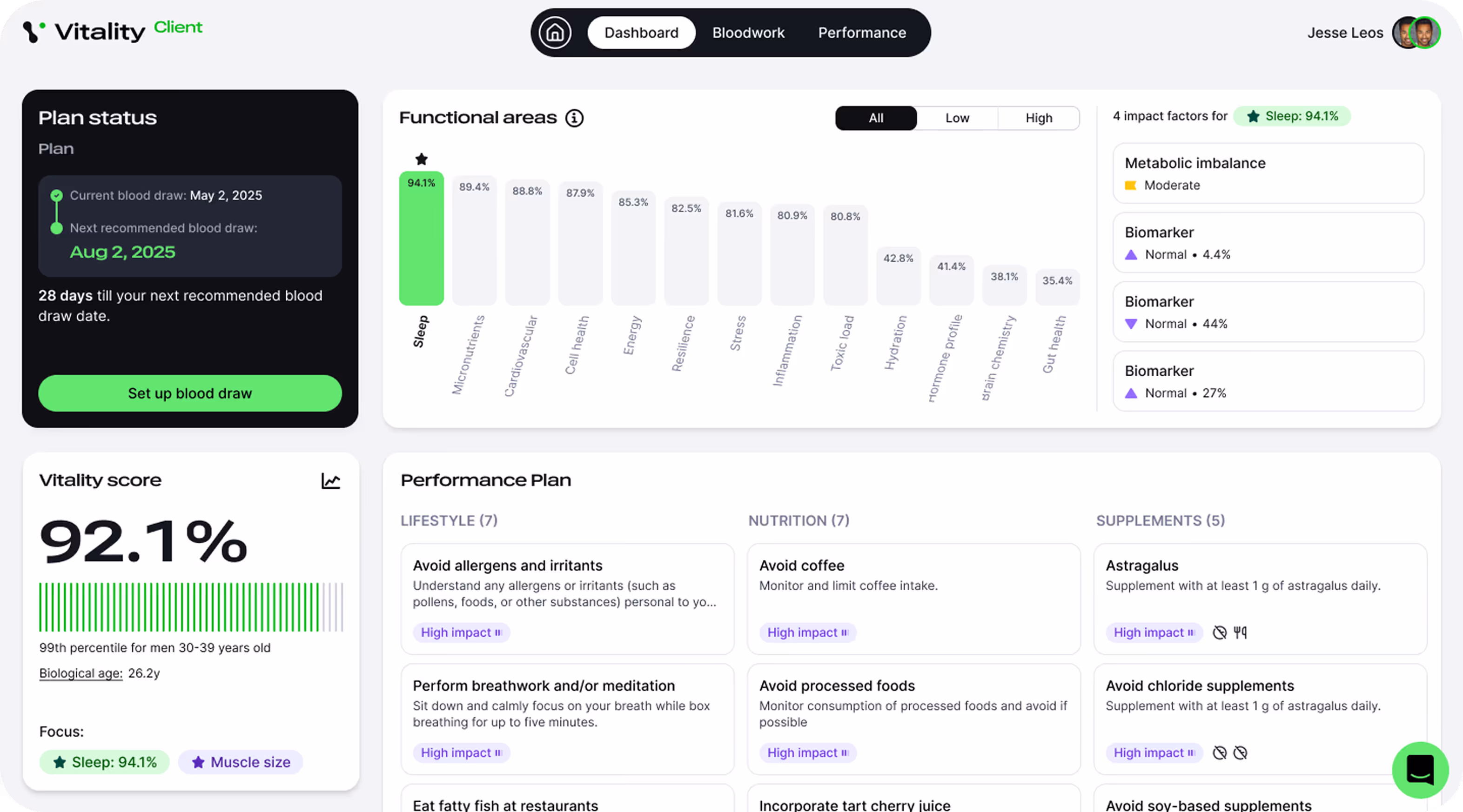This screenshot has width=1463, height=812.
Task: Click the home icon in navigation bar
Action: tap(555, 33)
